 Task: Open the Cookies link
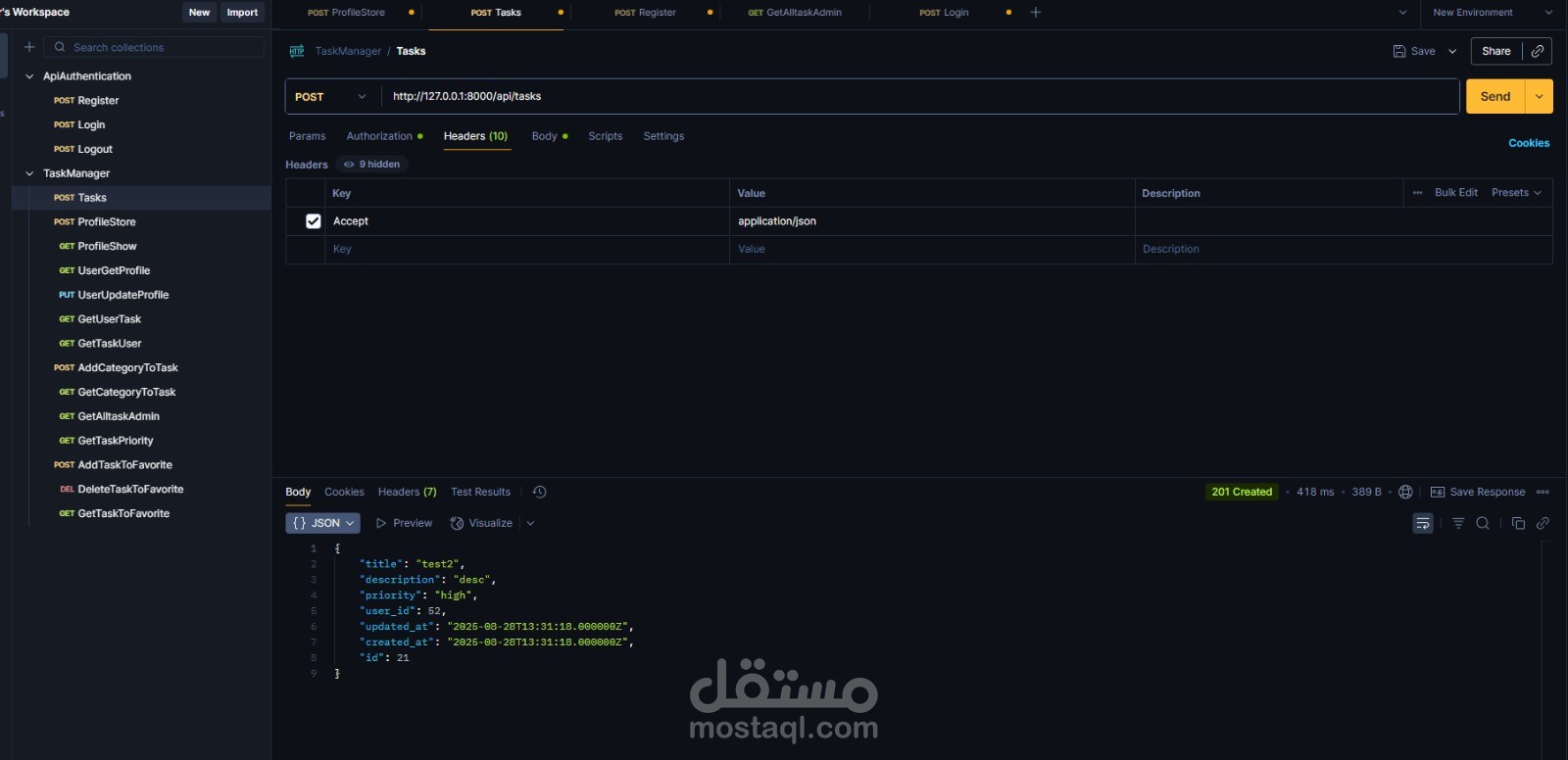click(x=1529, y=143)
